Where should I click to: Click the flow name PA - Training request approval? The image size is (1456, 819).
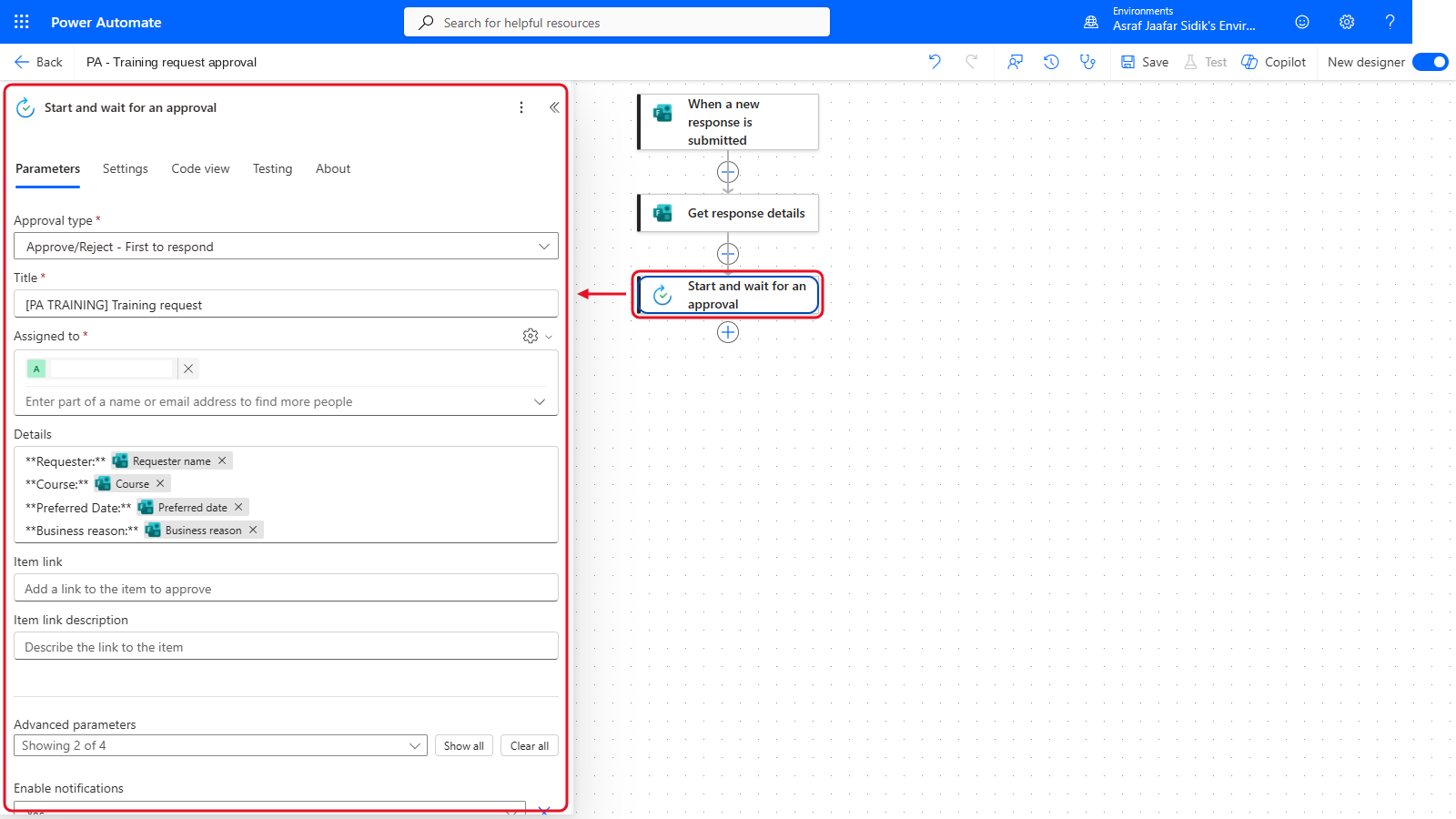tap(171, 62)
